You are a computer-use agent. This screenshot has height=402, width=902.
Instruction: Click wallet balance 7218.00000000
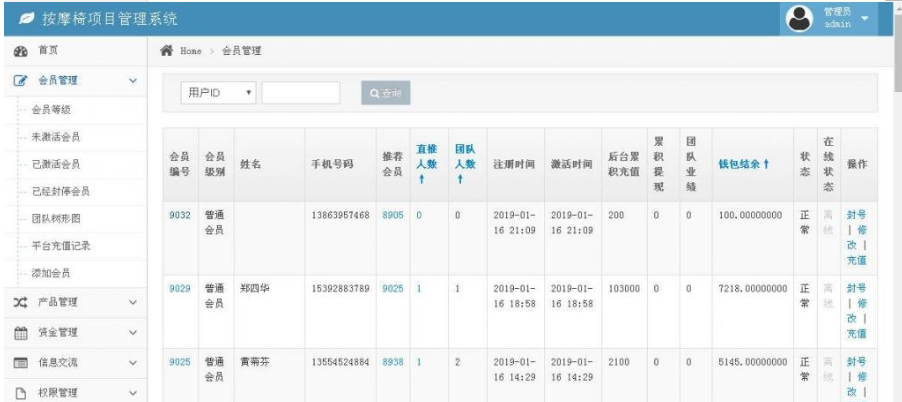pos(752,289)
